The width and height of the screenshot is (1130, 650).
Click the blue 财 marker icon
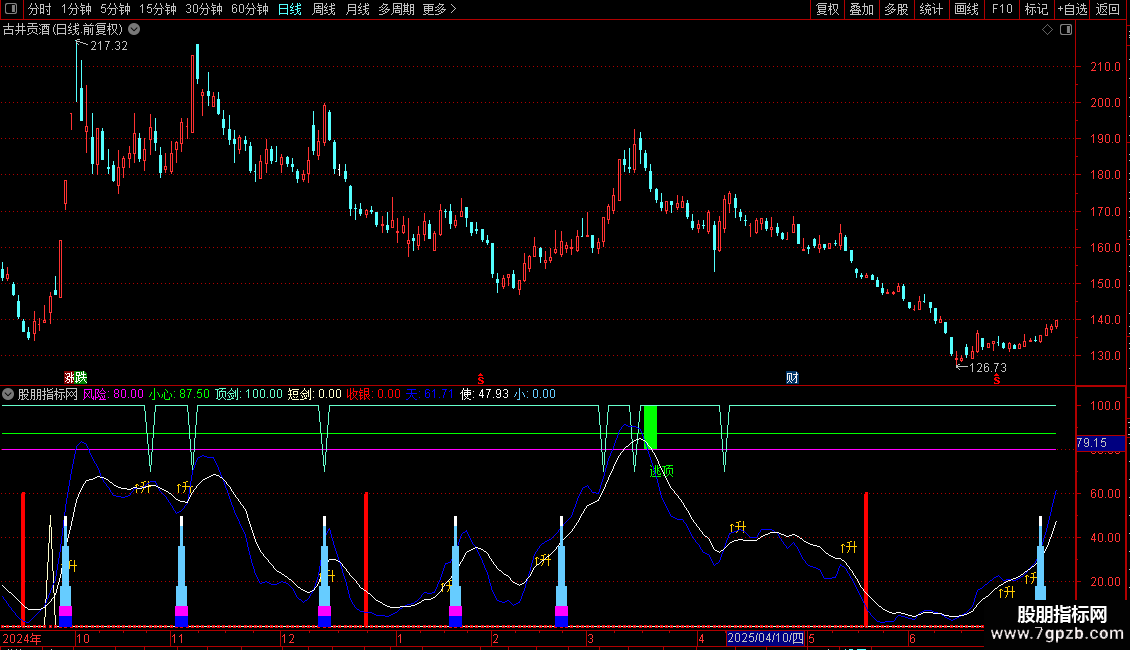click(x=792, y=377)
